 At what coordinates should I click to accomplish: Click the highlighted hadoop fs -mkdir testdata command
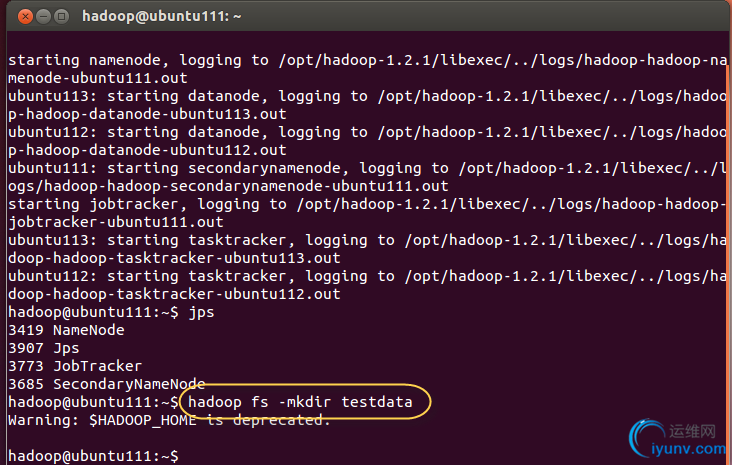pyautogui.click(x=300, y=402)
